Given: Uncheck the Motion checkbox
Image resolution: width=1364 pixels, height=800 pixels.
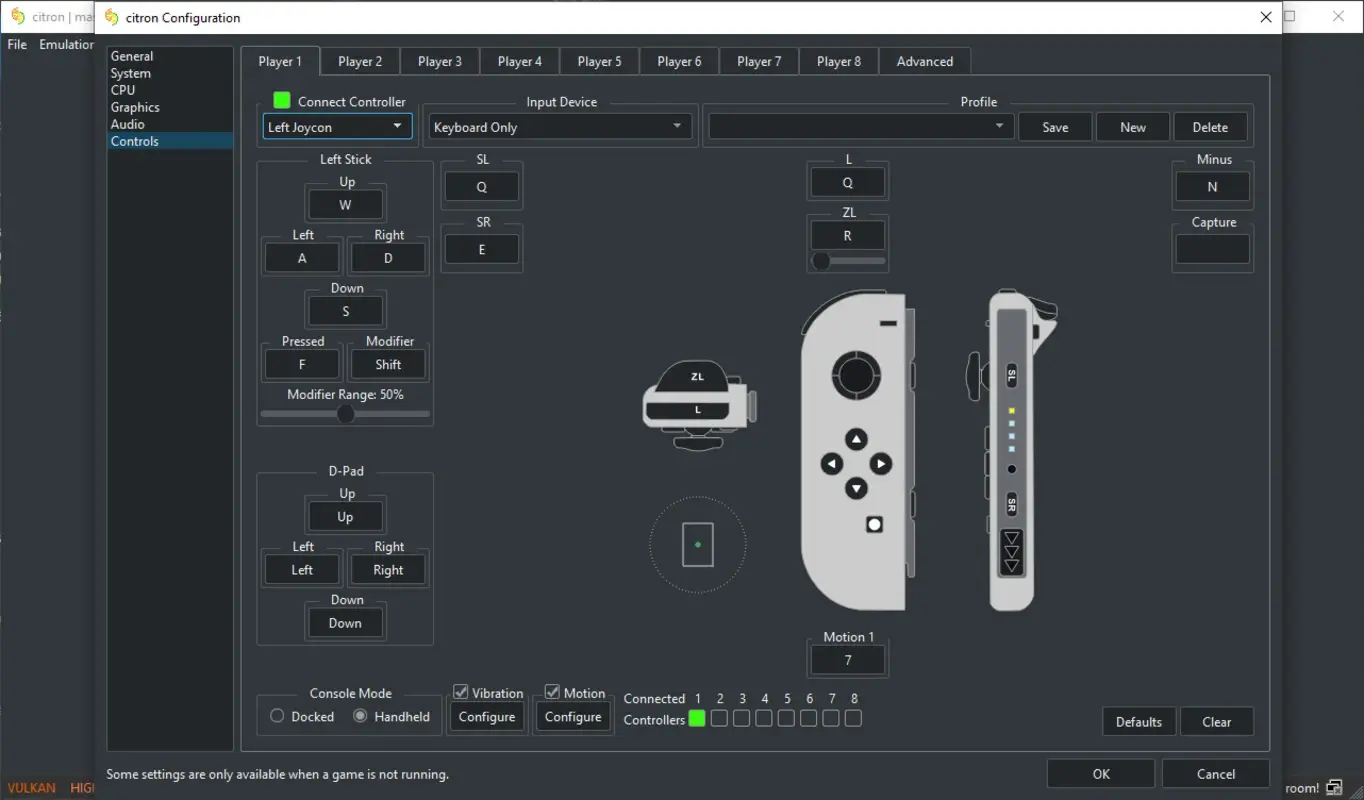Looking at the screenshot, I should (551, 690).
